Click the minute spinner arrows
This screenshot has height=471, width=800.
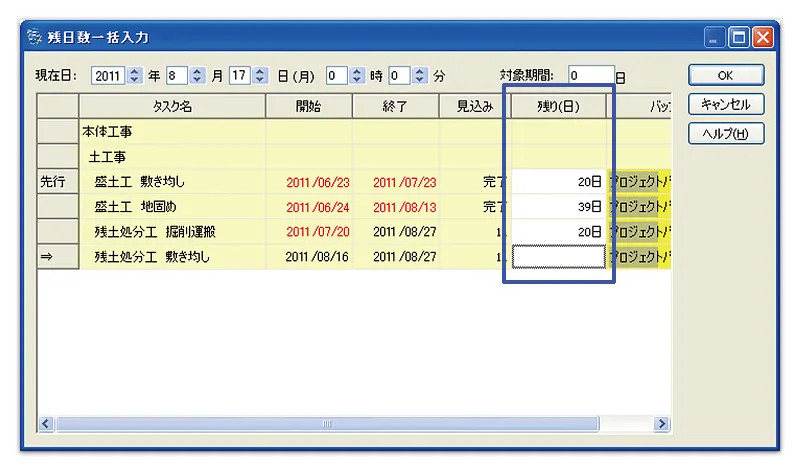tap(420, 76)
